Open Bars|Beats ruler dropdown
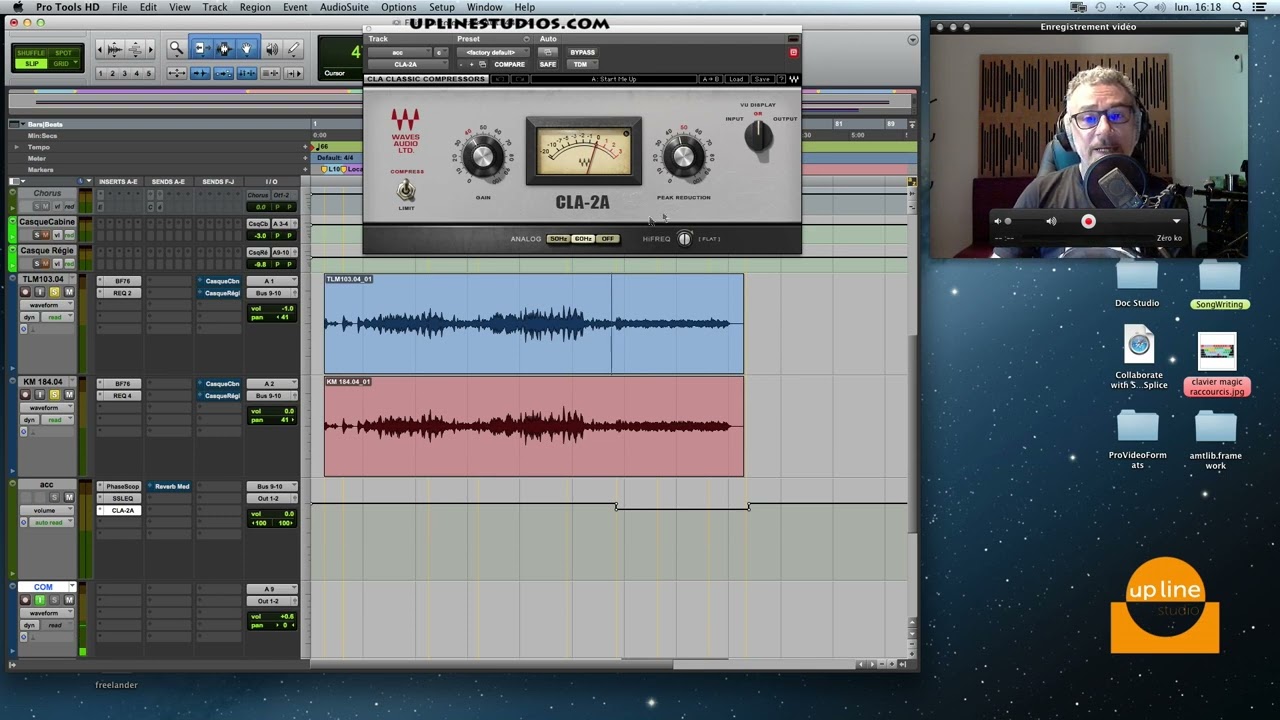 click(x=22, y=125)
